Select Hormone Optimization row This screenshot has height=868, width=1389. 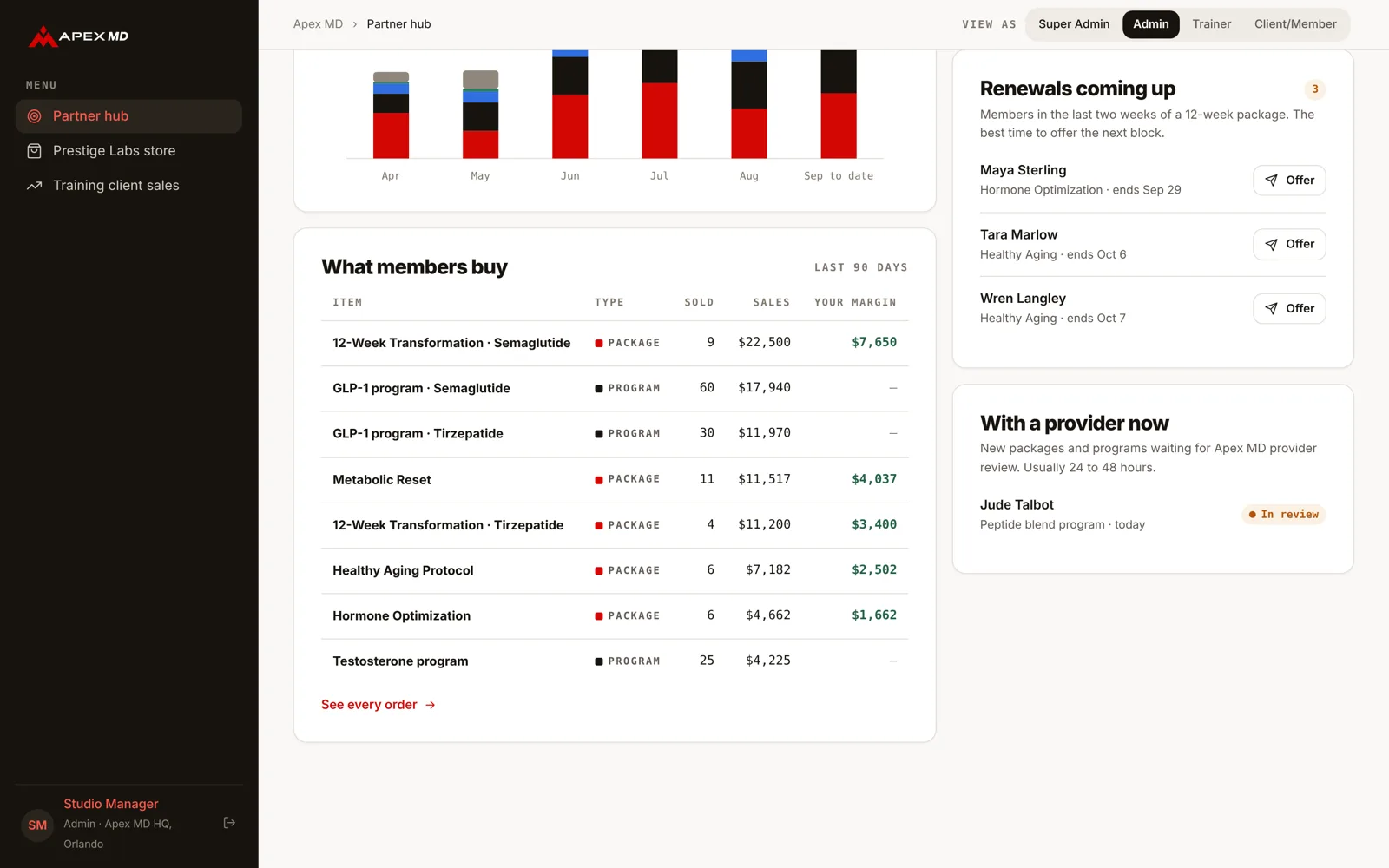(x=615, y=615)
